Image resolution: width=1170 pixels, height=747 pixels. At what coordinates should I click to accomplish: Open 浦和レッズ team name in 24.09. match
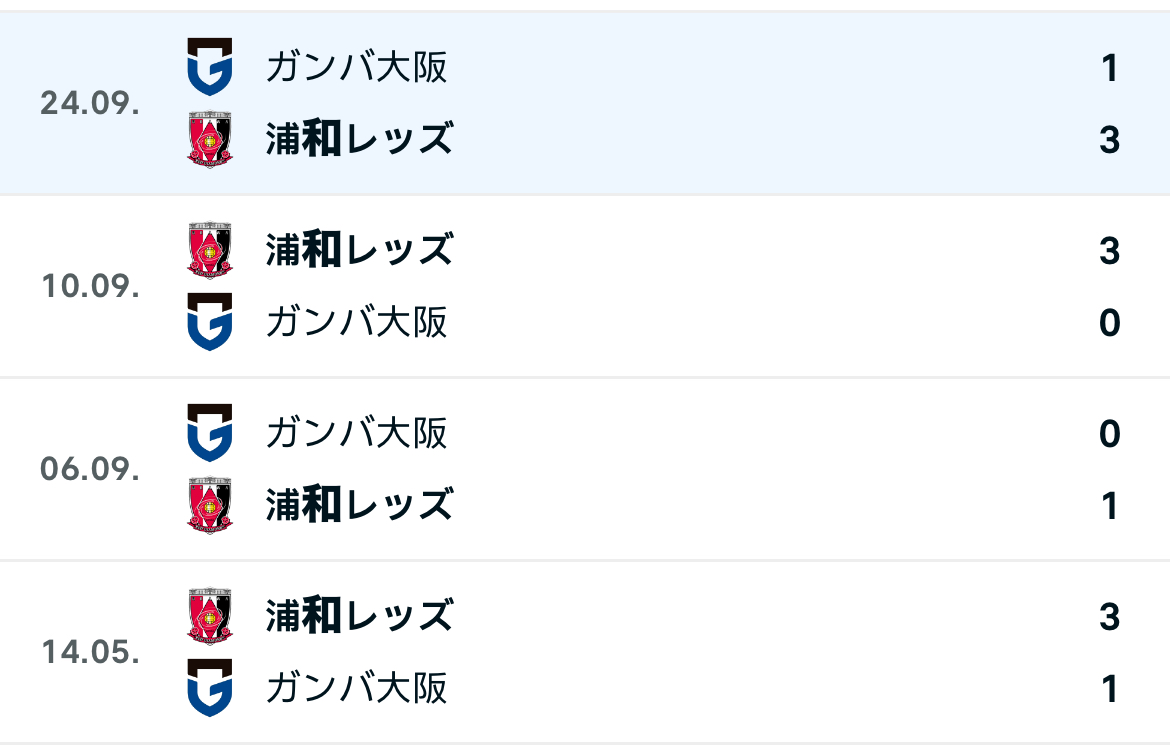pyautogui.click(x=359, y=139)
